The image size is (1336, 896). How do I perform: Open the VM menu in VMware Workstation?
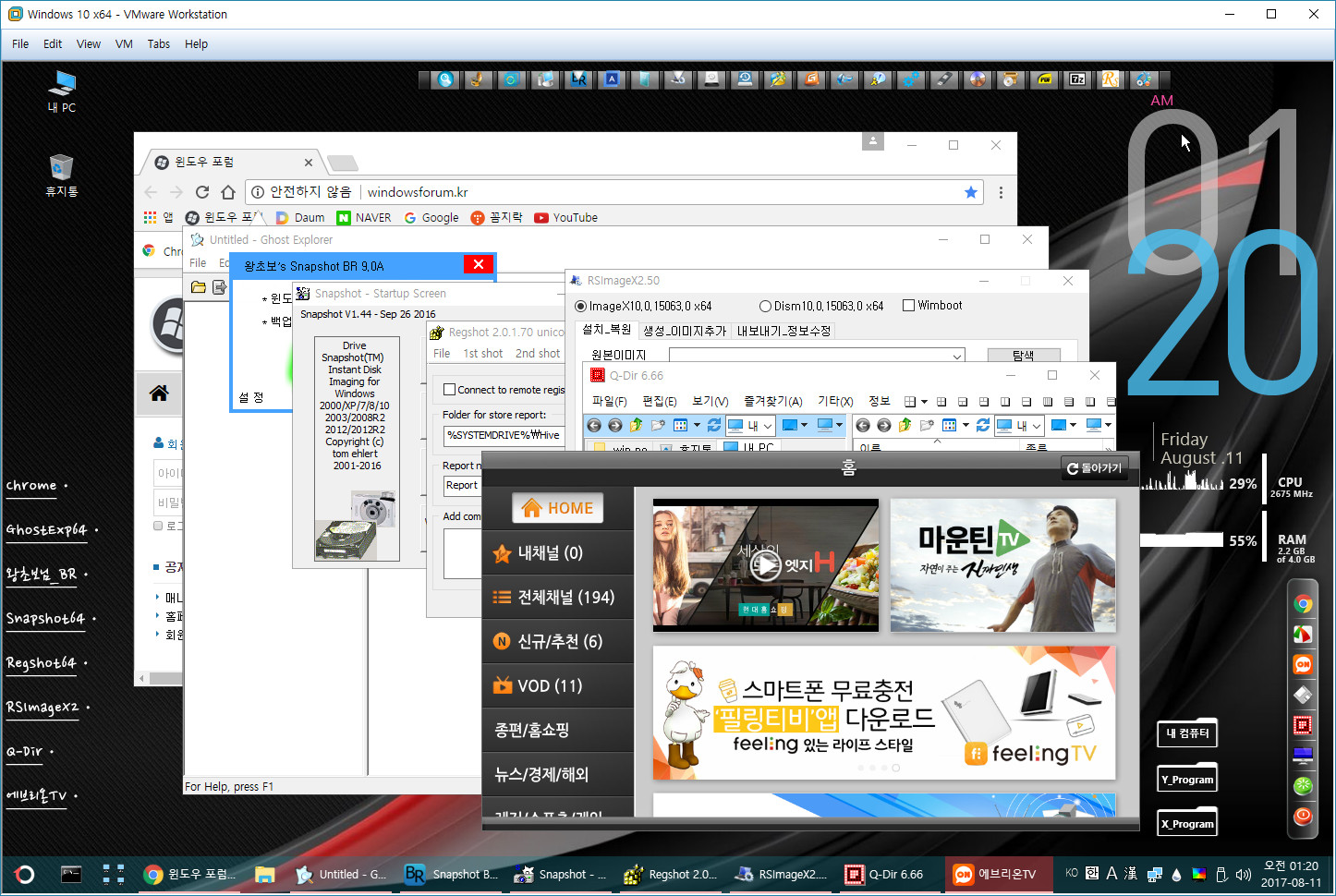click(x=124, y=43)
